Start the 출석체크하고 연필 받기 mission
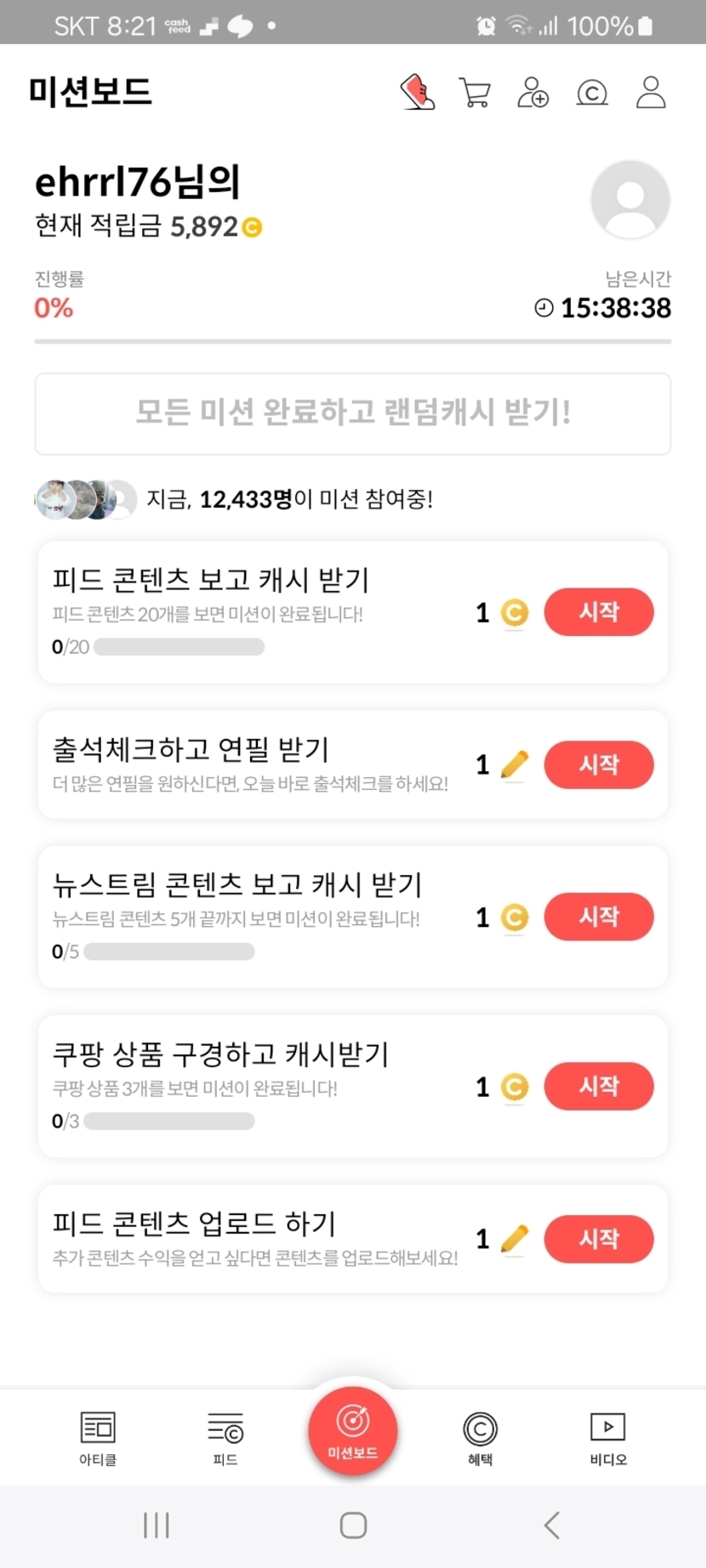The image size is (706, 1568). (x=599, y=764)
